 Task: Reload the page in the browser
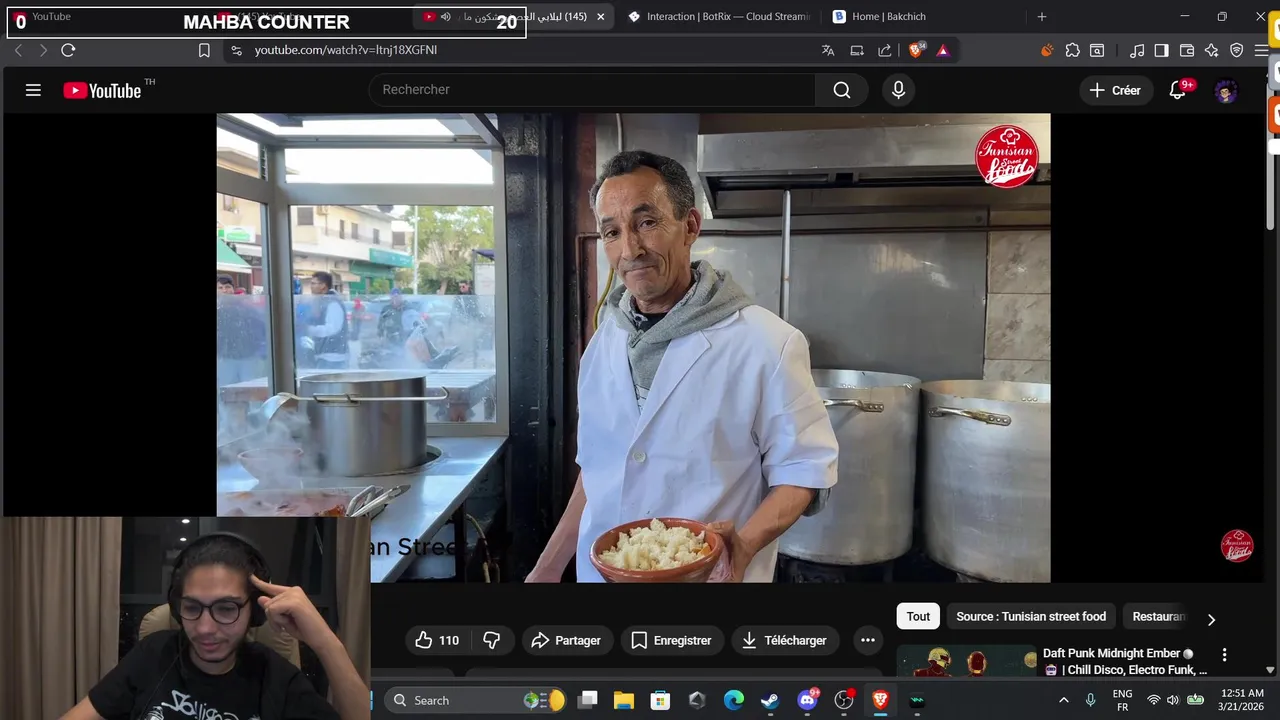[68, 50]
